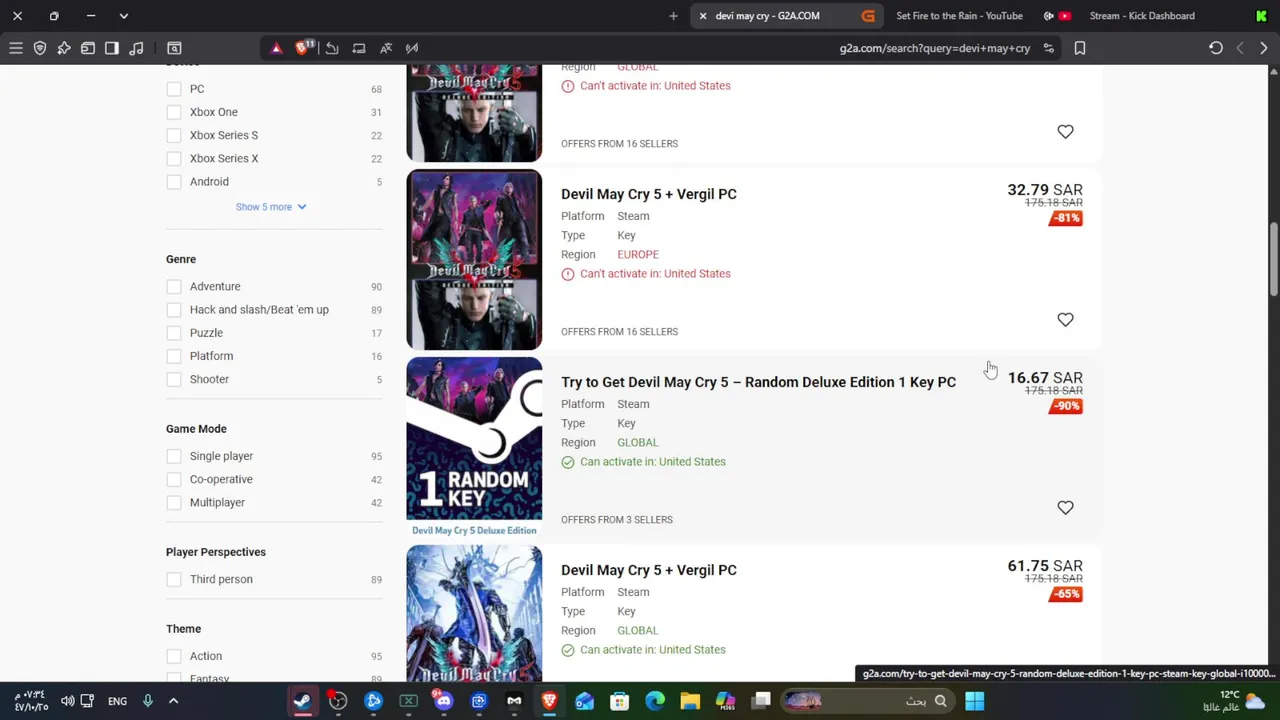Open Leo AI sparkle icon in toolbar
The width and height of the screenshot is (1280, 720).
click(x=64, y=48)
